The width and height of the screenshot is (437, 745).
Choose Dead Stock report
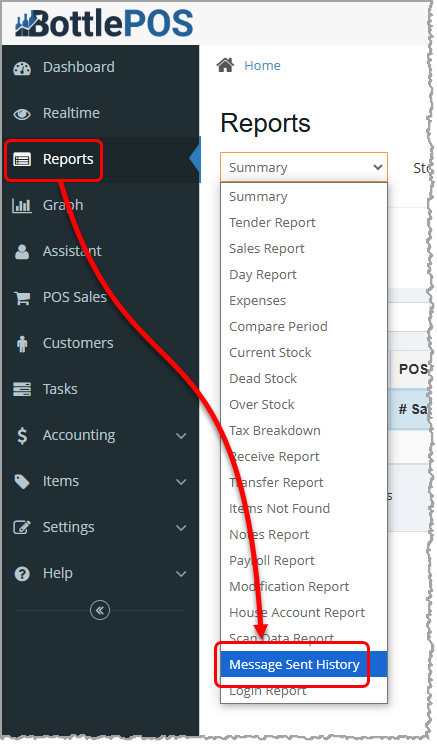[304, 379]
